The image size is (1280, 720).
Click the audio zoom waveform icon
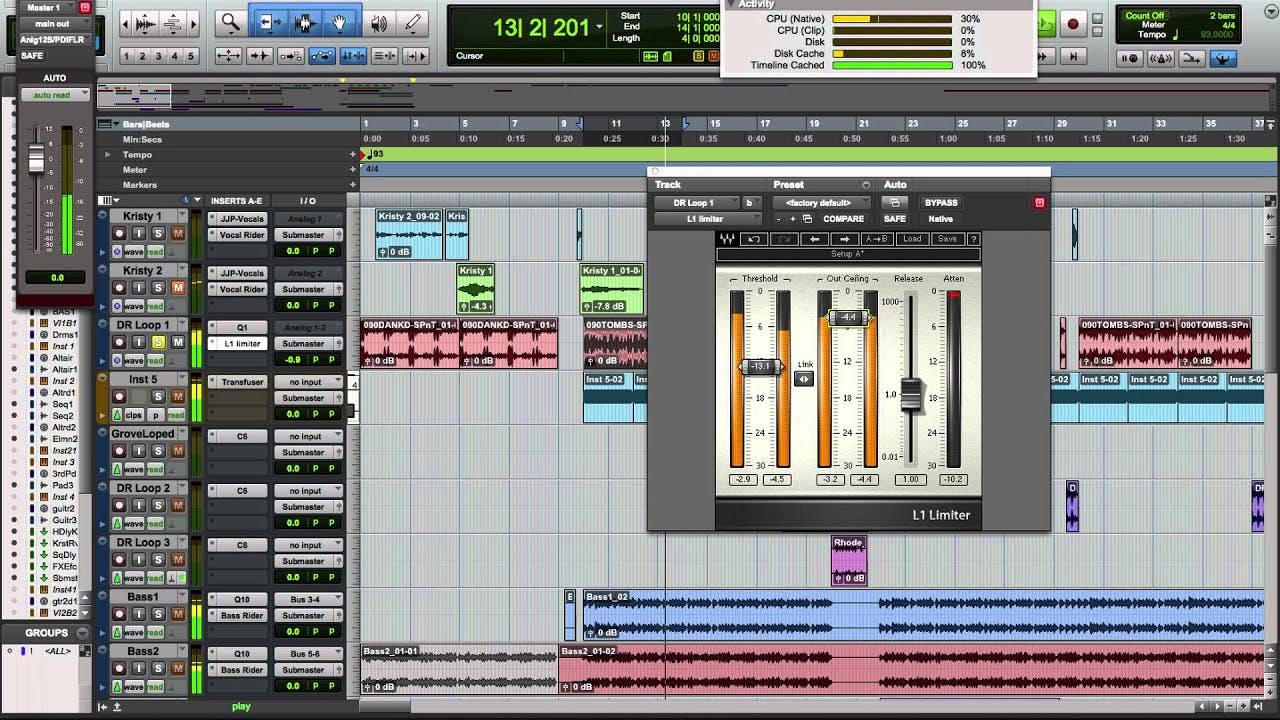point(145,22)
